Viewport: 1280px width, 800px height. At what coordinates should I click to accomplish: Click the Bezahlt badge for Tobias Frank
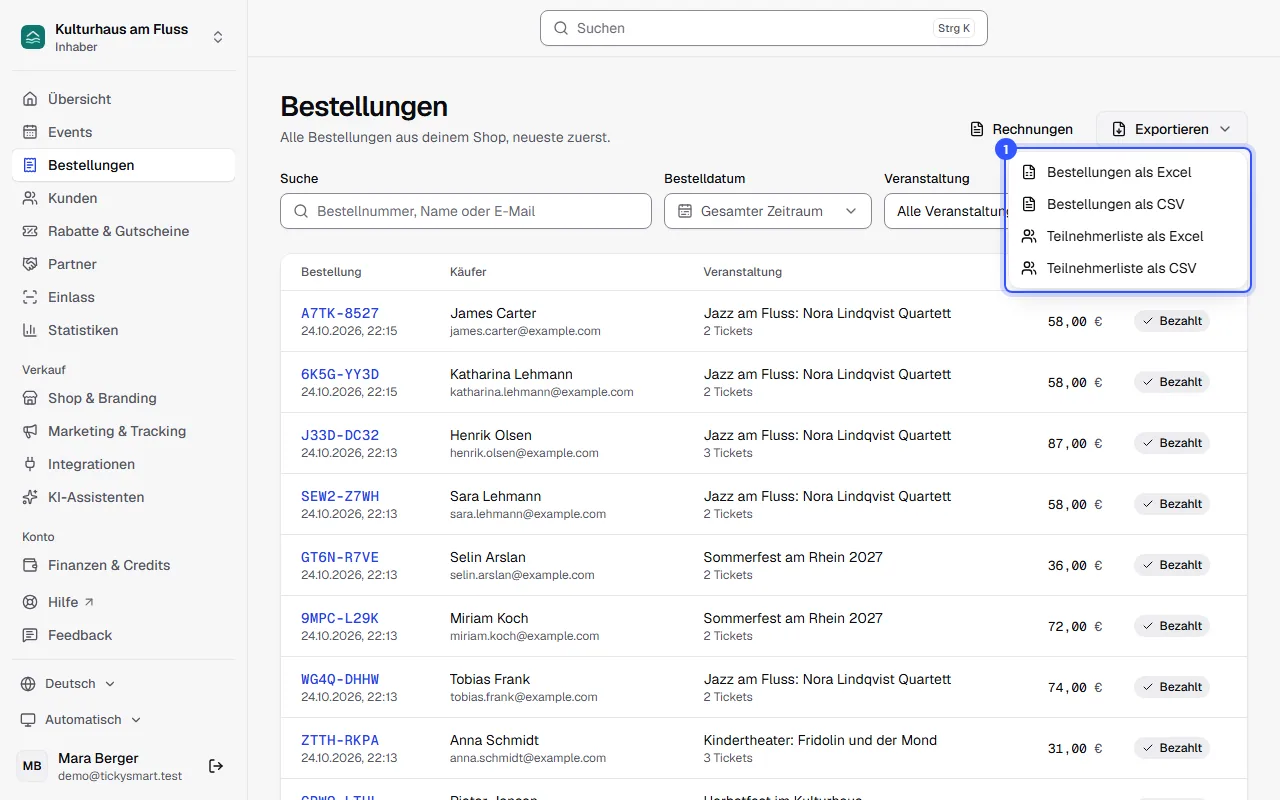click(x=1172, y=687)
